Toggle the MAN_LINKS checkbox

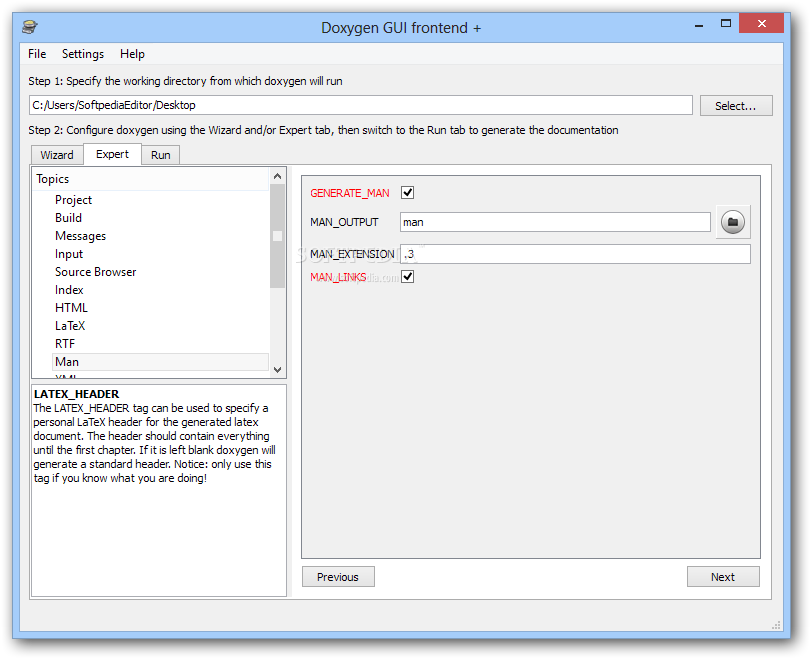click(408, 277)
